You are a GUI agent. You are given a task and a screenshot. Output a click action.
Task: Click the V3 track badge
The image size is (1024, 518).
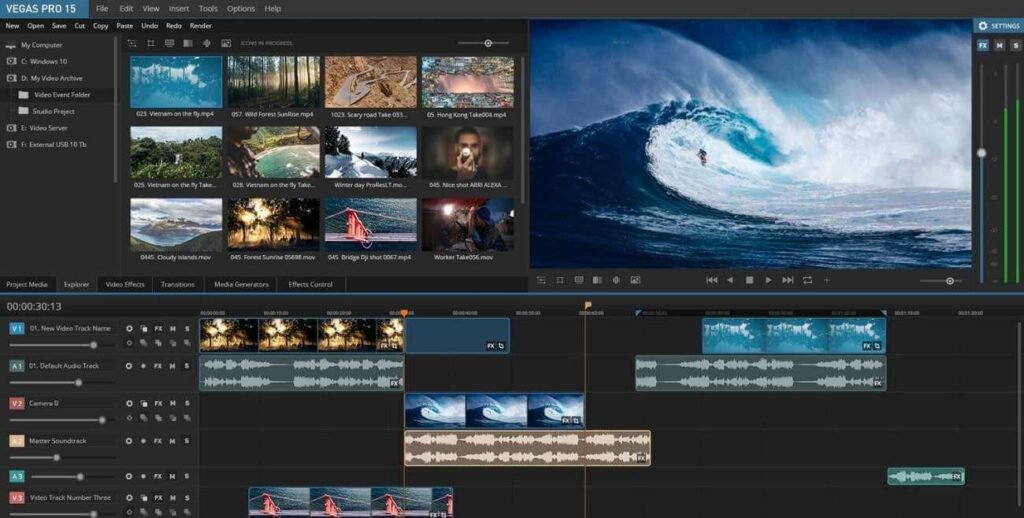(16, 498)
